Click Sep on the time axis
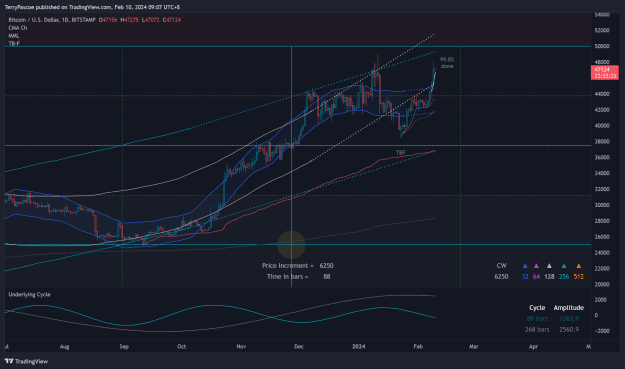625x369 pixels. [124, 347]
